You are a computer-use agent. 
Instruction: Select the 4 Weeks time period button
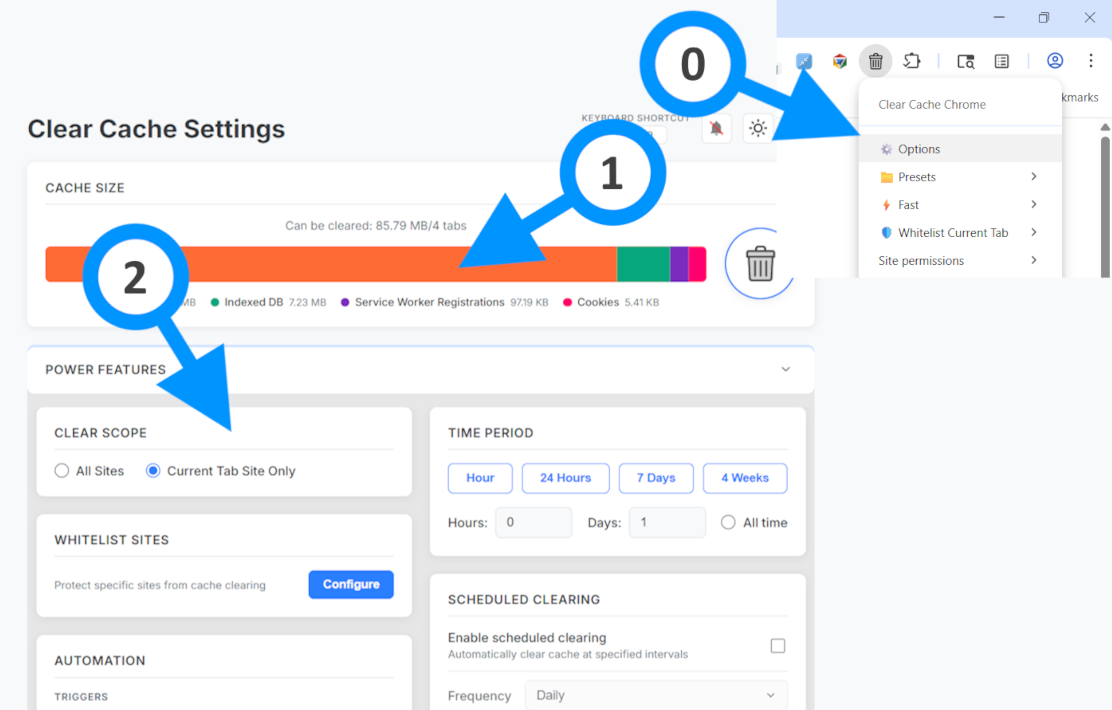(x=745, y=478)
